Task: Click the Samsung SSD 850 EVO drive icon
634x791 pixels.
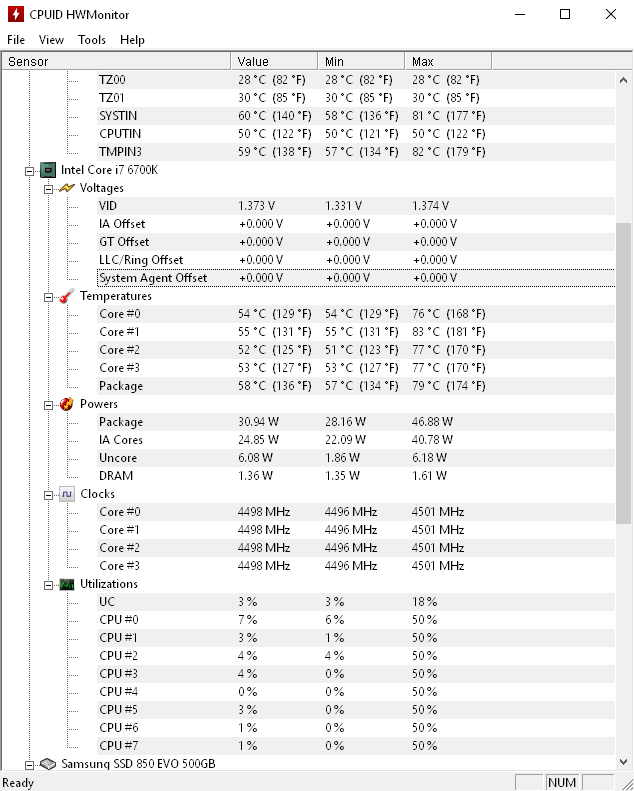Action: [x=48, y=764]
